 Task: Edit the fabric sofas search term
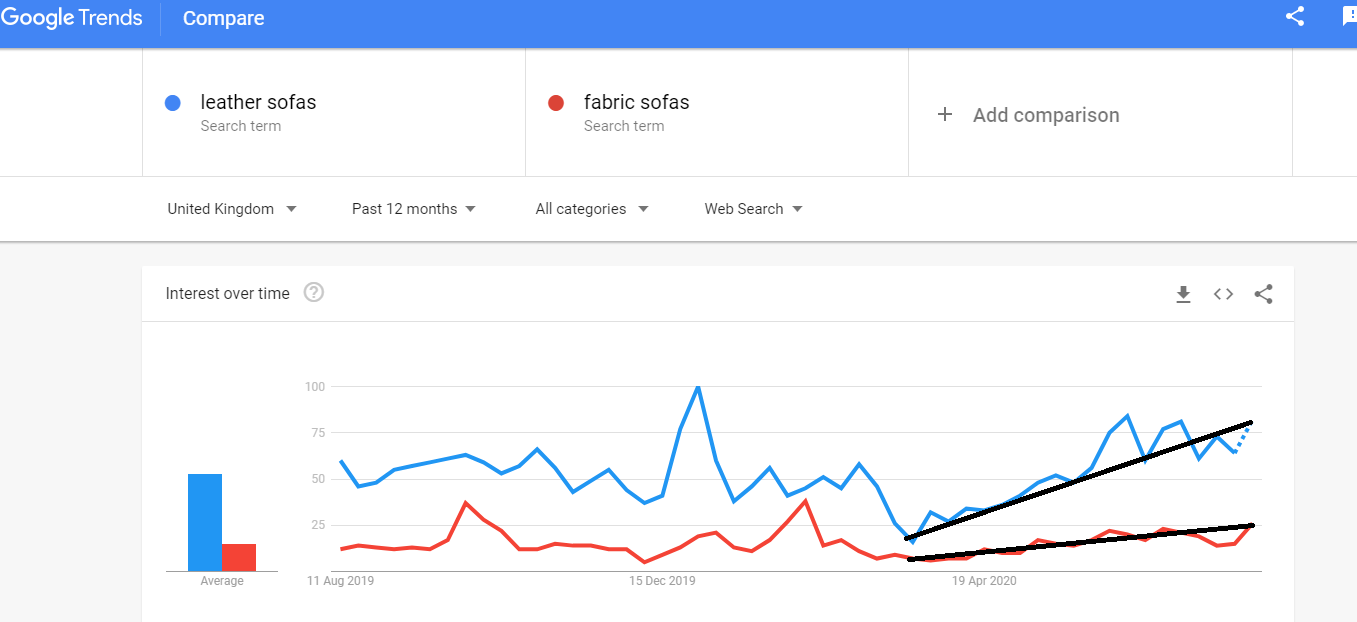pos(636,102)
